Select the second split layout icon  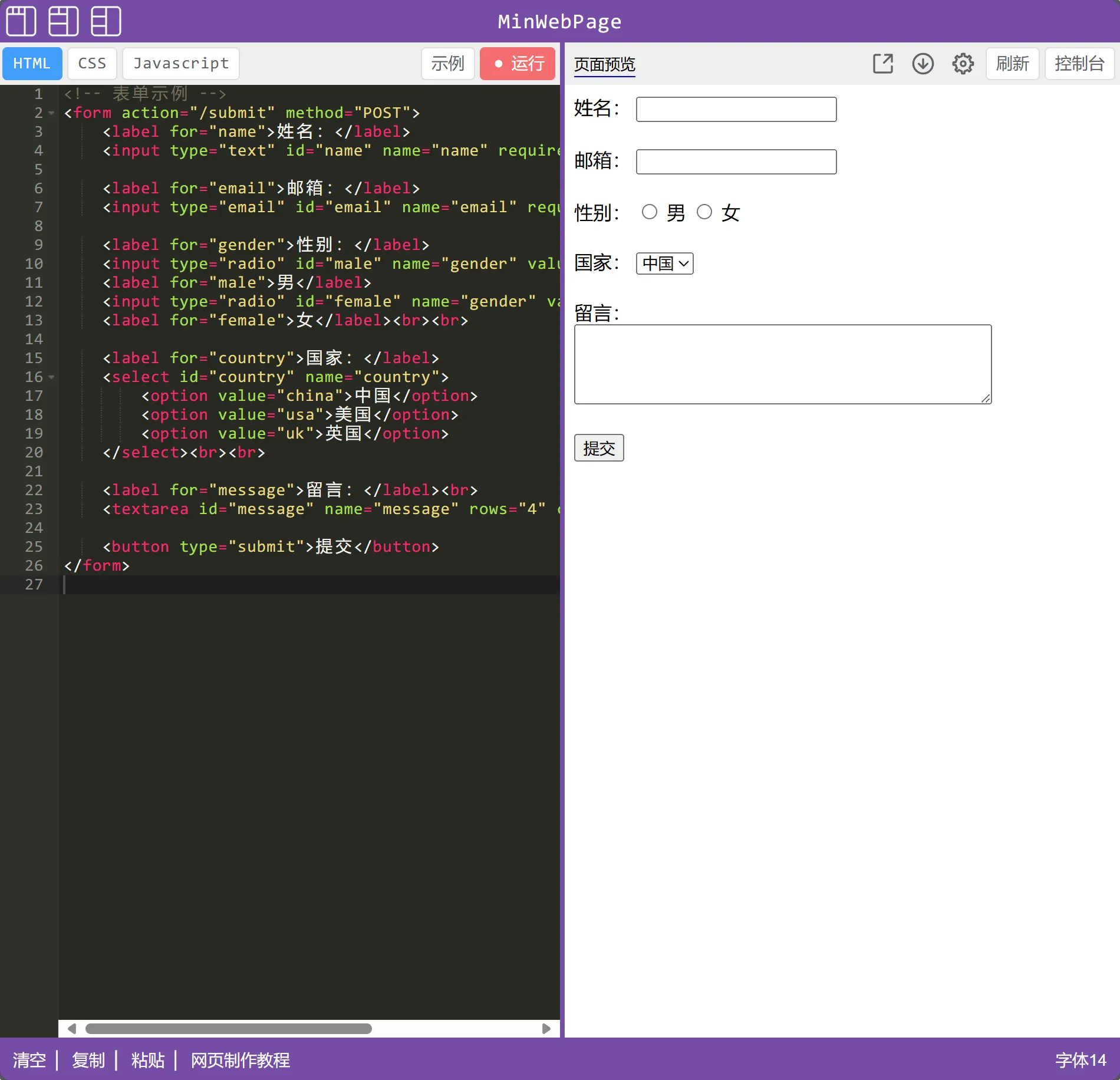[x=63, y=21]
